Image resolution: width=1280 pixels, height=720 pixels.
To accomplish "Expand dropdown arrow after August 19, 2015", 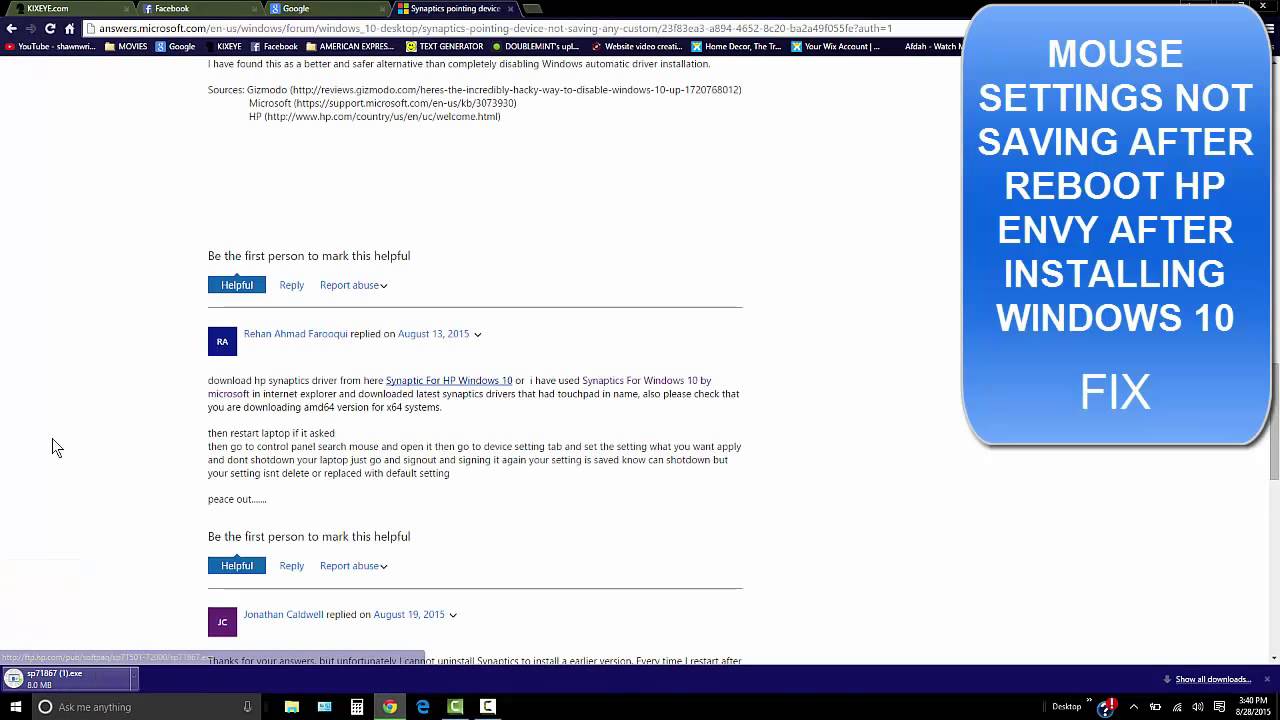I will pyautogui.click(x=453, y=616).
